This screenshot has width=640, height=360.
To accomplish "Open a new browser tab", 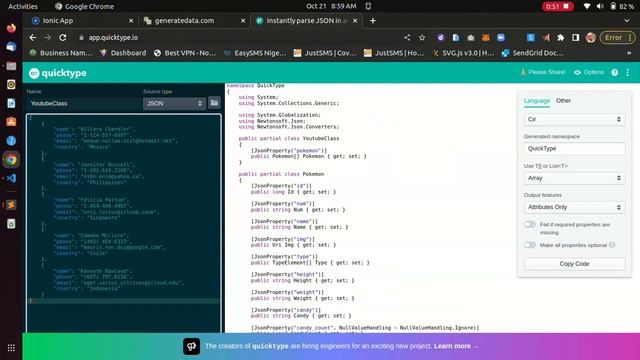I will (x=373, y=20).
